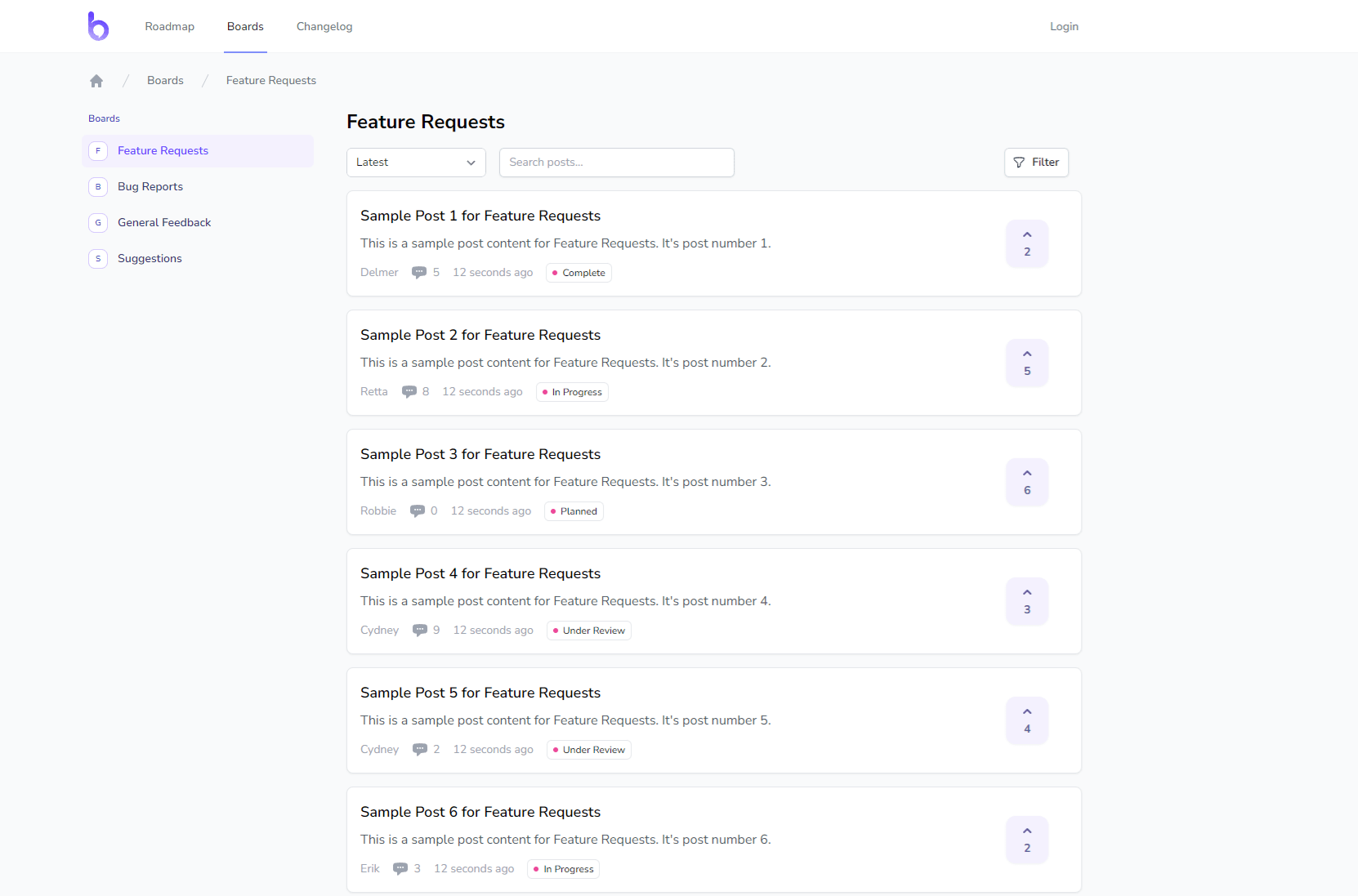The width and height of the screenshot is (1358, 896).
Task: Click the 'S' icon beside Suggestions
Action: (x=98, y=259)
